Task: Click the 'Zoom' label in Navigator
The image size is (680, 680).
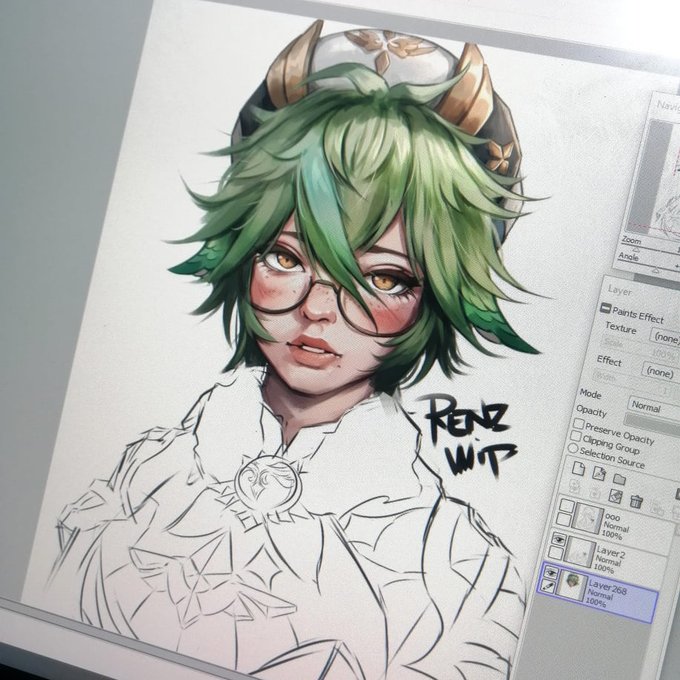Action: (x=631, y=240)
